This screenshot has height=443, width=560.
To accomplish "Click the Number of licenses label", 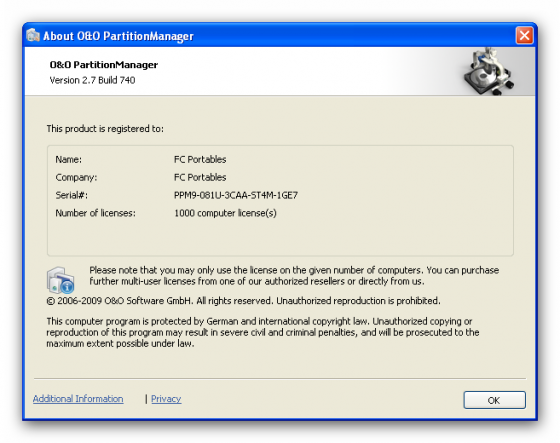I will 95,213.
